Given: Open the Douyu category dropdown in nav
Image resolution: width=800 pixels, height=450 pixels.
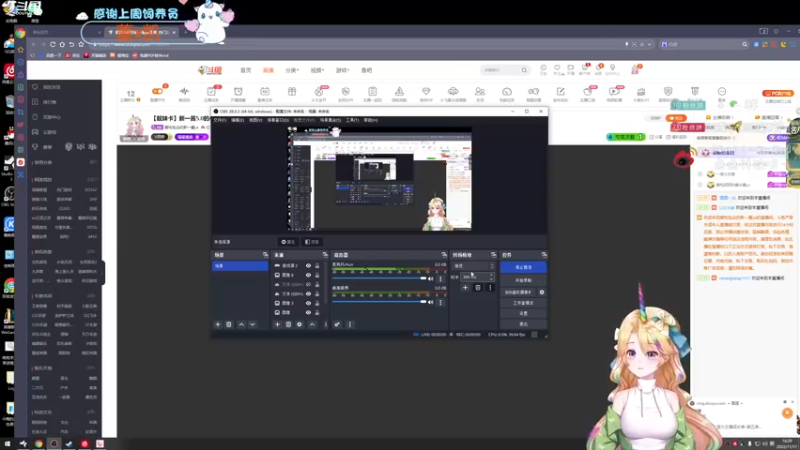Looking at the screenshot, I should [292, 70].
